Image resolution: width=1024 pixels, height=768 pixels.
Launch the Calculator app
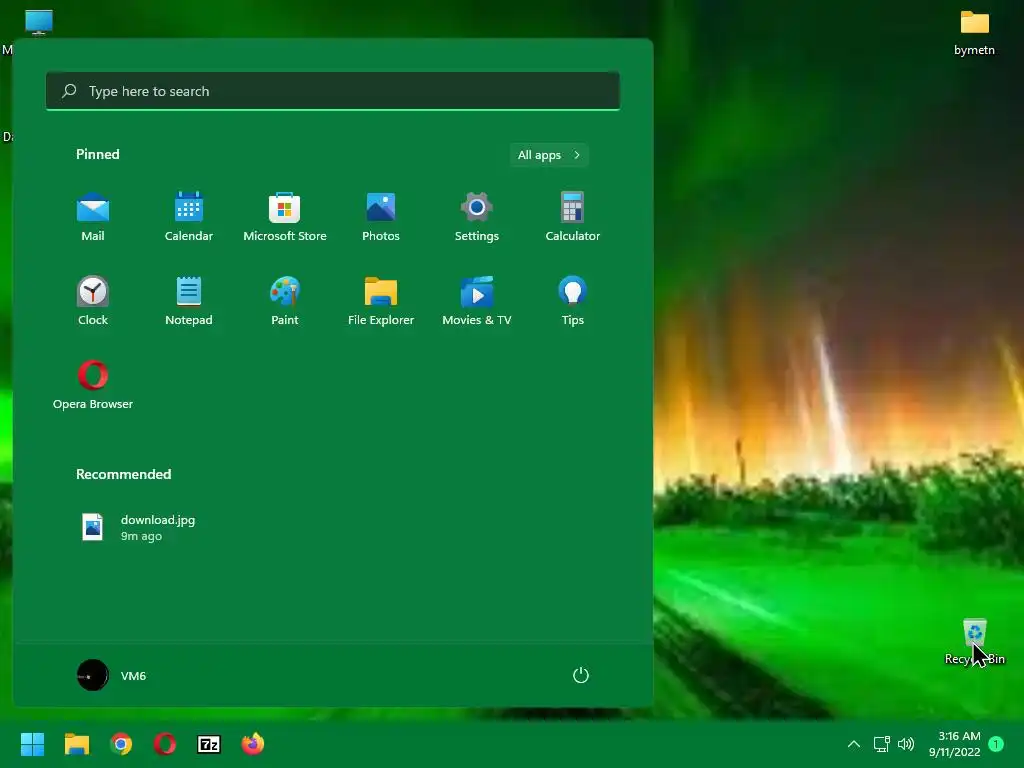click(x=573, y=217)
